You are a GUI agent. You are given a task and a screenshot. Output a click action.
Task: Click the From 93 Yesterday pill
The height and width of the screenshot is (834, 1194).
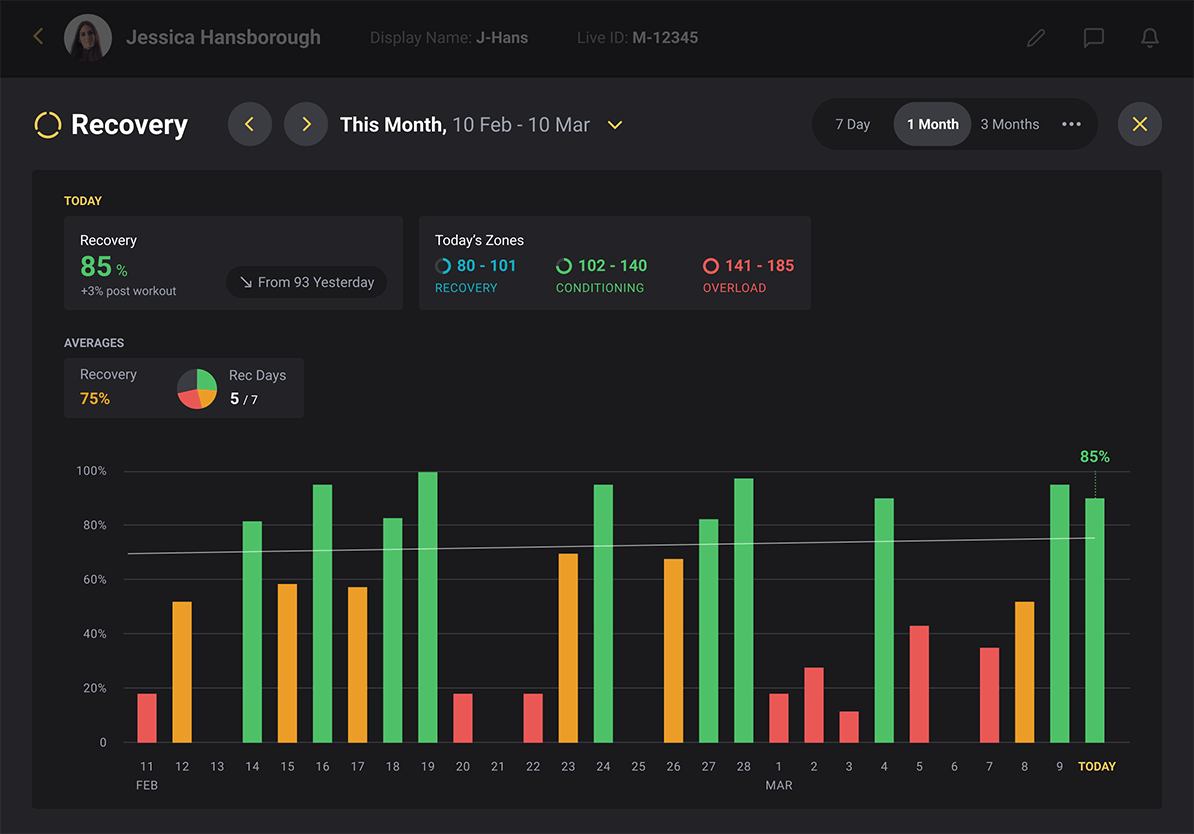(x=306, y=282)
